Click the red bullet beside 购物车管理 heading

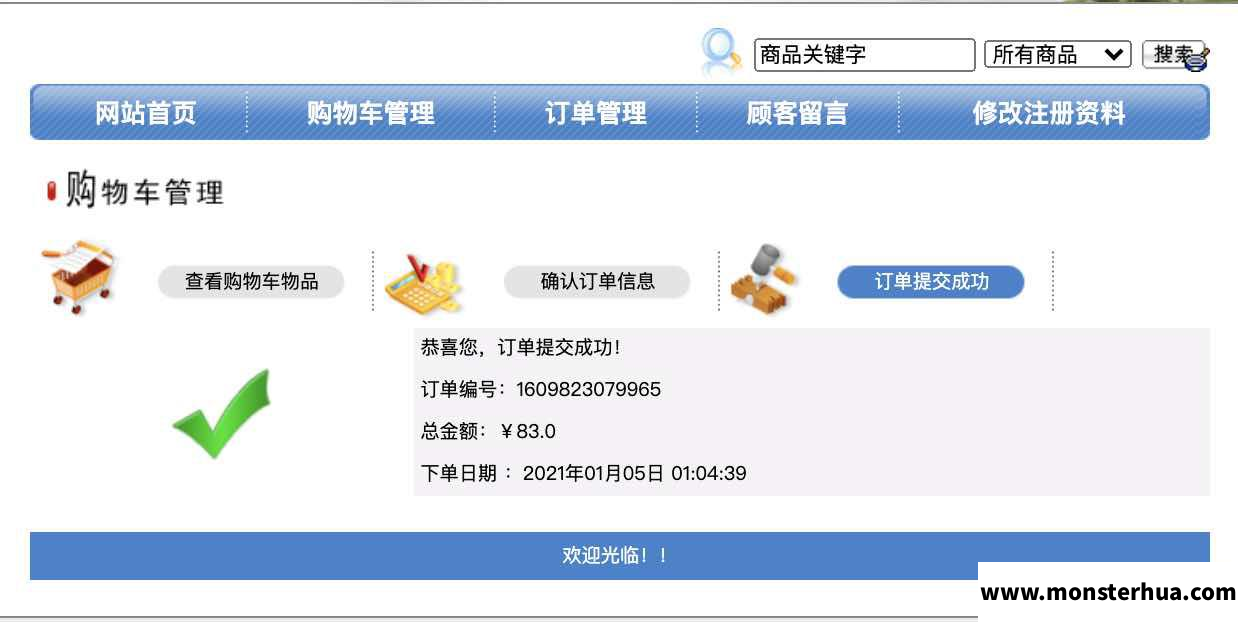pyautogui.click(x=52, y=191)
